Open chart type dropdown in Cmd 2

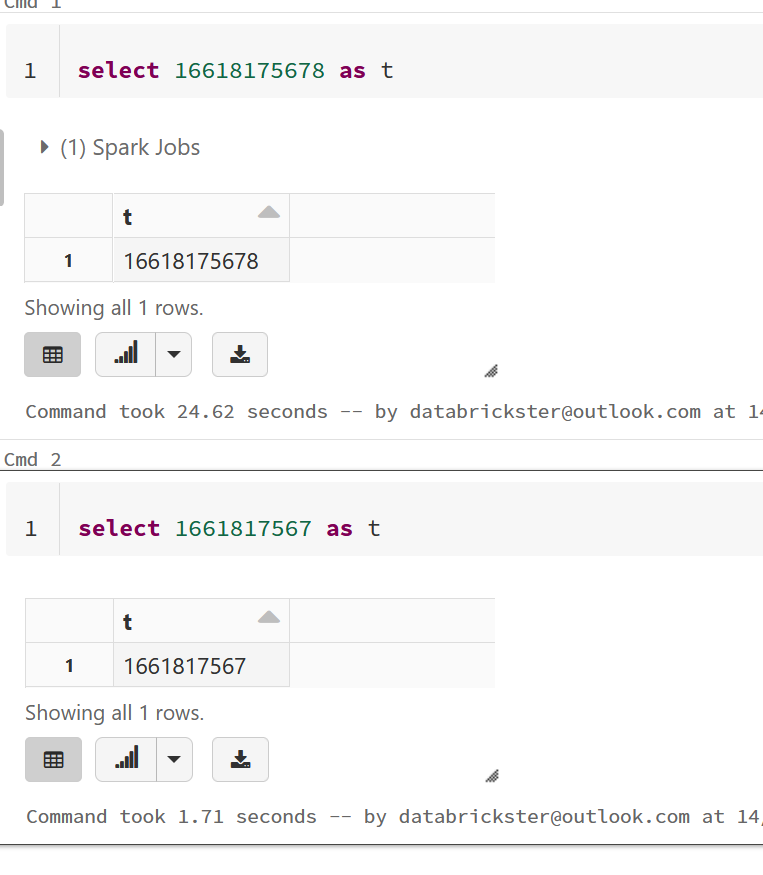click(x=175, y=759)
